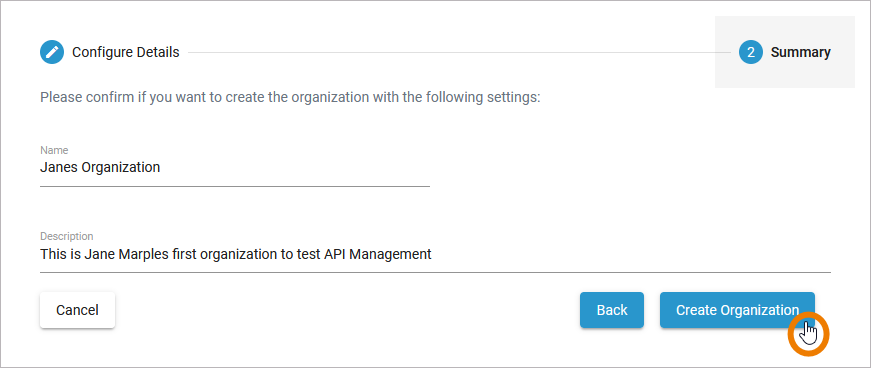Select the Summary step label
Viewport: 871px width, 368px height.
coord(800,52)
